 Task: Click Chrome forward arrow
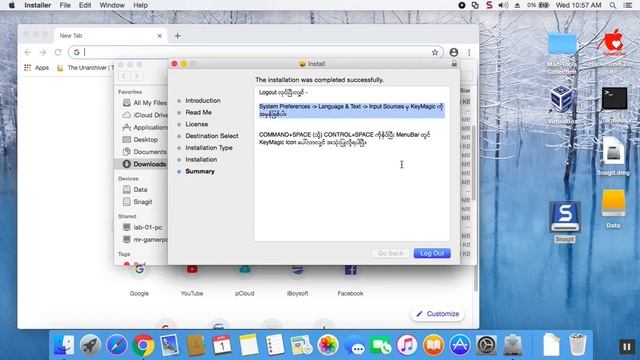[43, 52]
